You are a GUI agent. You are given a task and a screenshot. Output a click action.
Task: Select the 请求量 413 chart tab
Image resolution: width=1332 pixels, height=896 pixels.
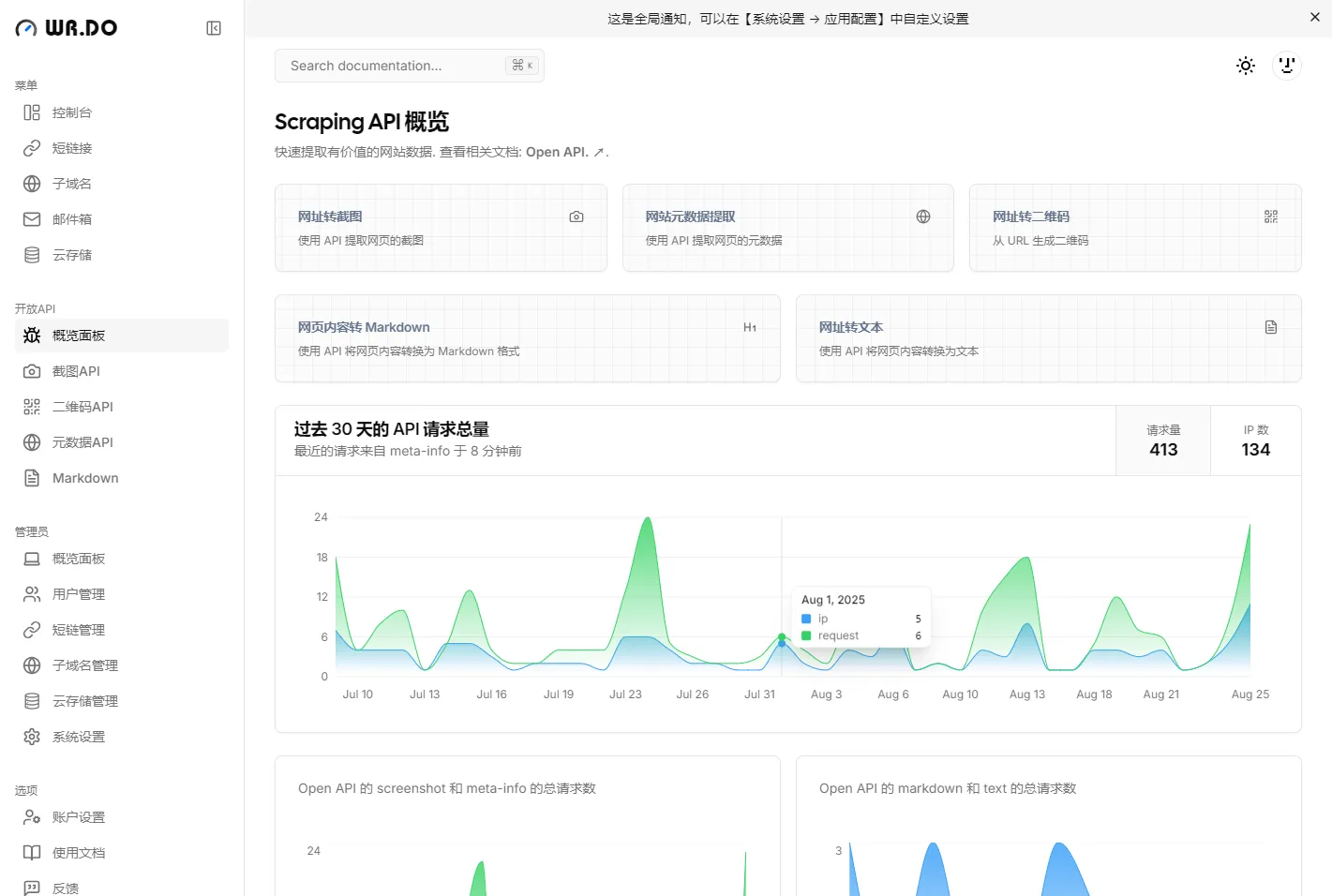[x=1163, y=441]
